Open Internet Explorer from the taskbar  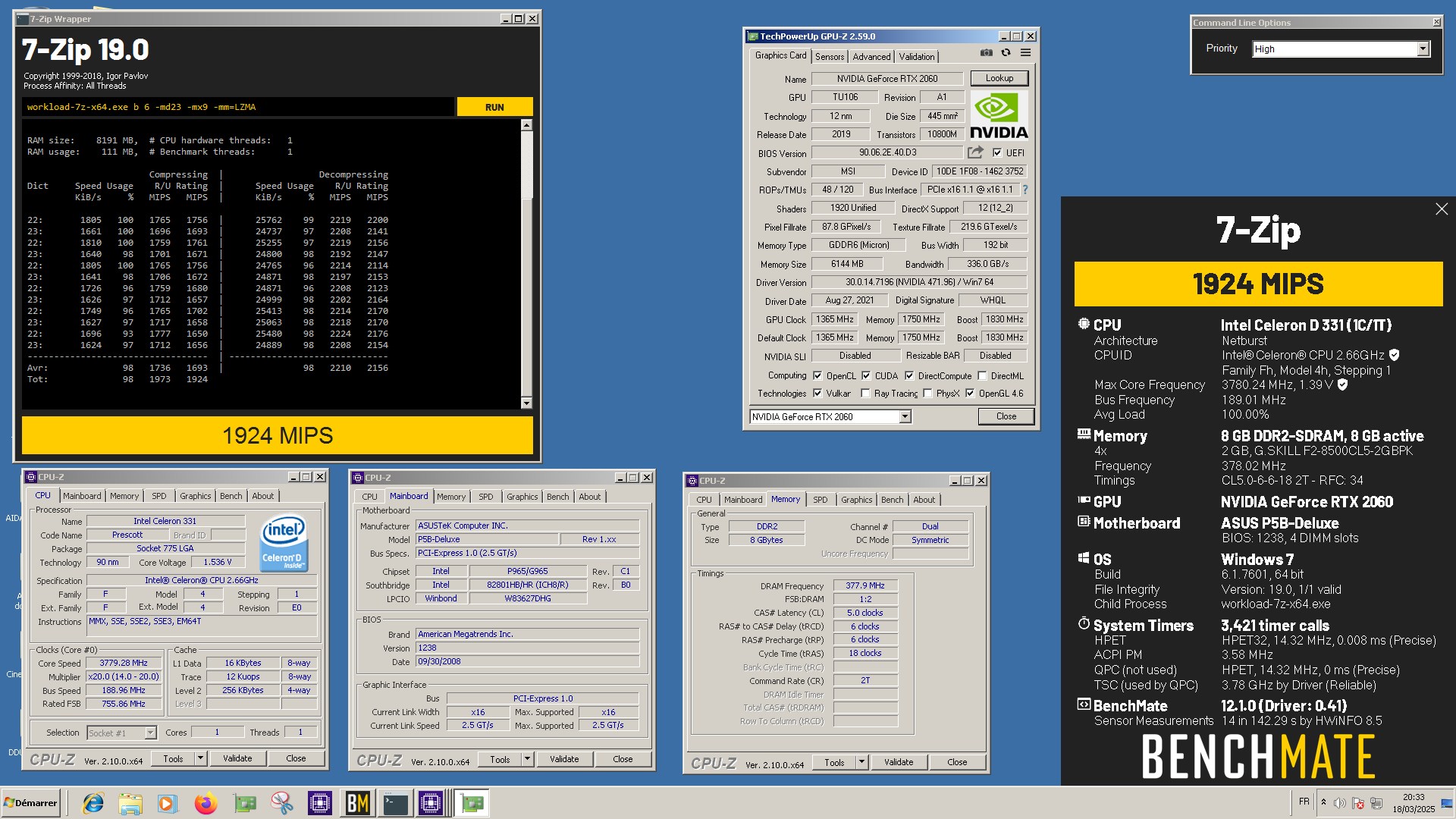[x=93, y=803]
